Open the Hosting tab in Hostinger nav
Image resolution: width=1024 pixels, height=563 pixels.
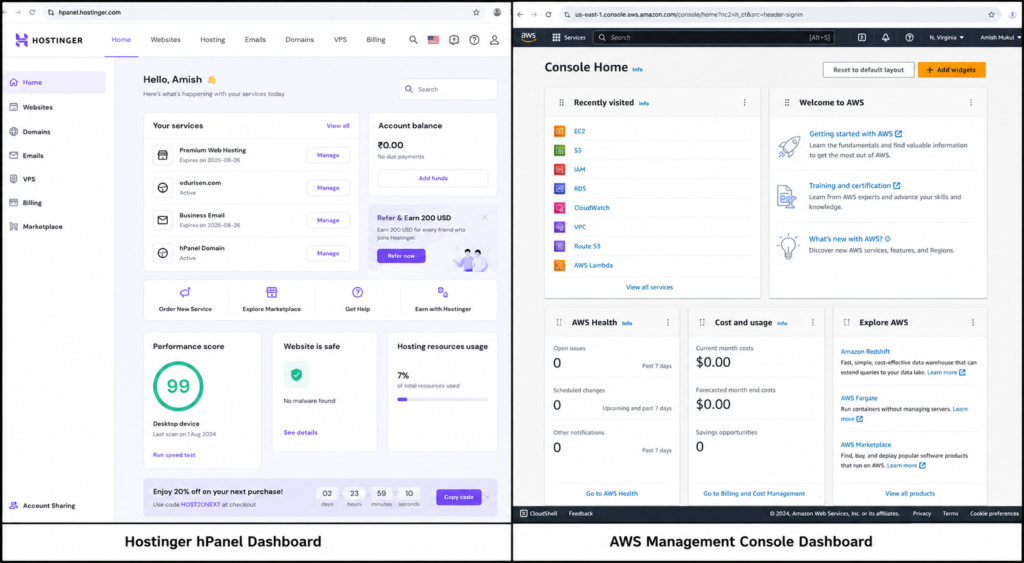click(212, 40)
